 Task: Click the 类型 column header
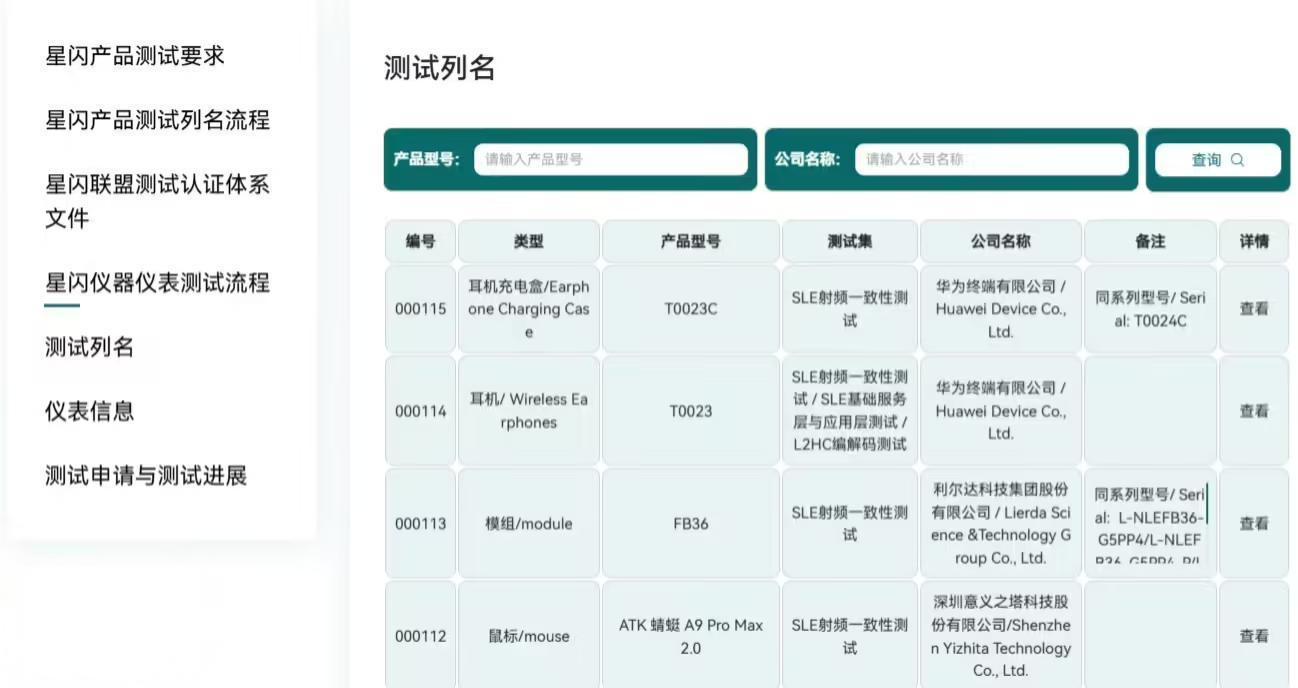[529, 241]
